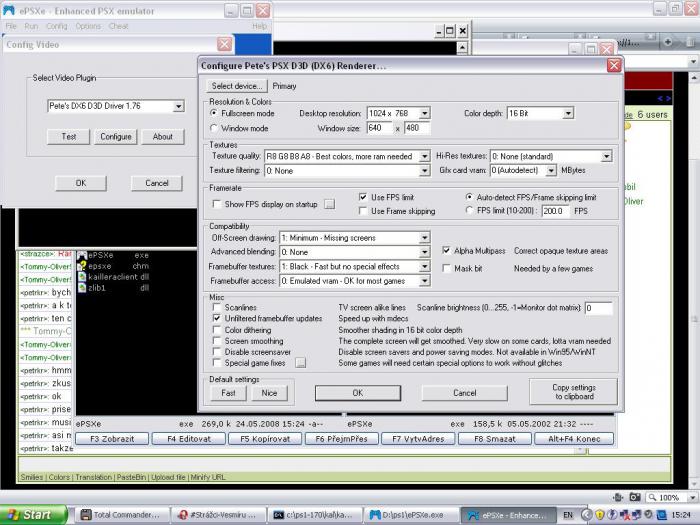Toggle Unfiltered framebuffer updates checkbox

coord(217,318)
